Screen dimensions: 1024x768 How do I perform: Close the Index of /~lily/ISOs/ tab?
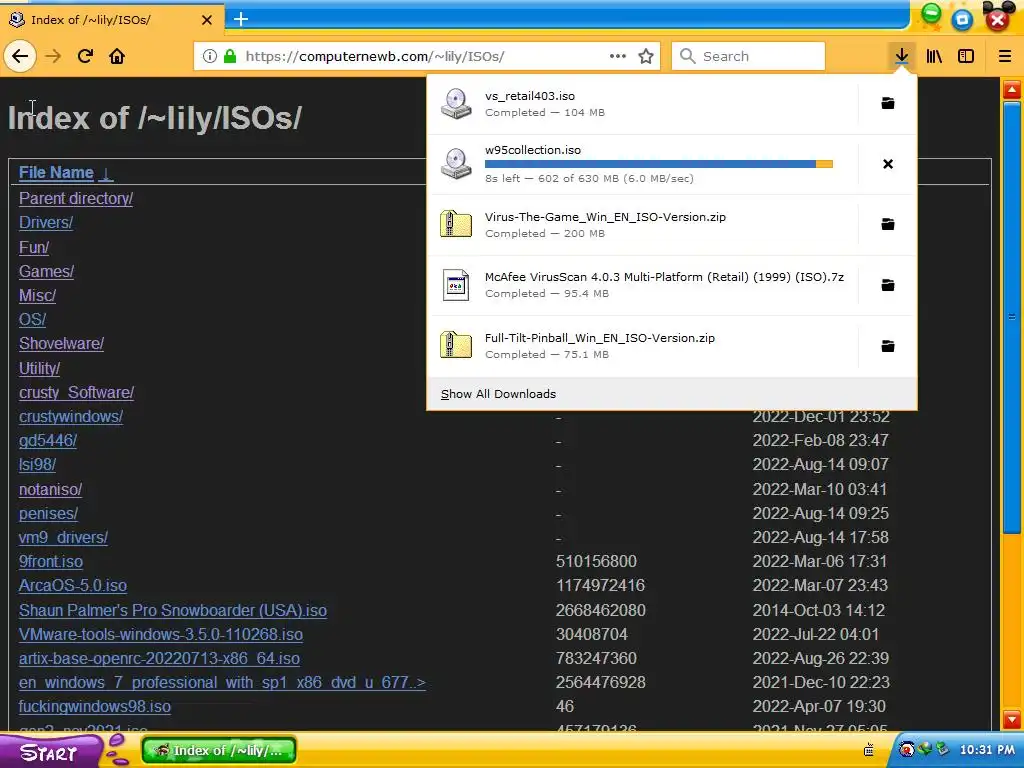(206, 20)
